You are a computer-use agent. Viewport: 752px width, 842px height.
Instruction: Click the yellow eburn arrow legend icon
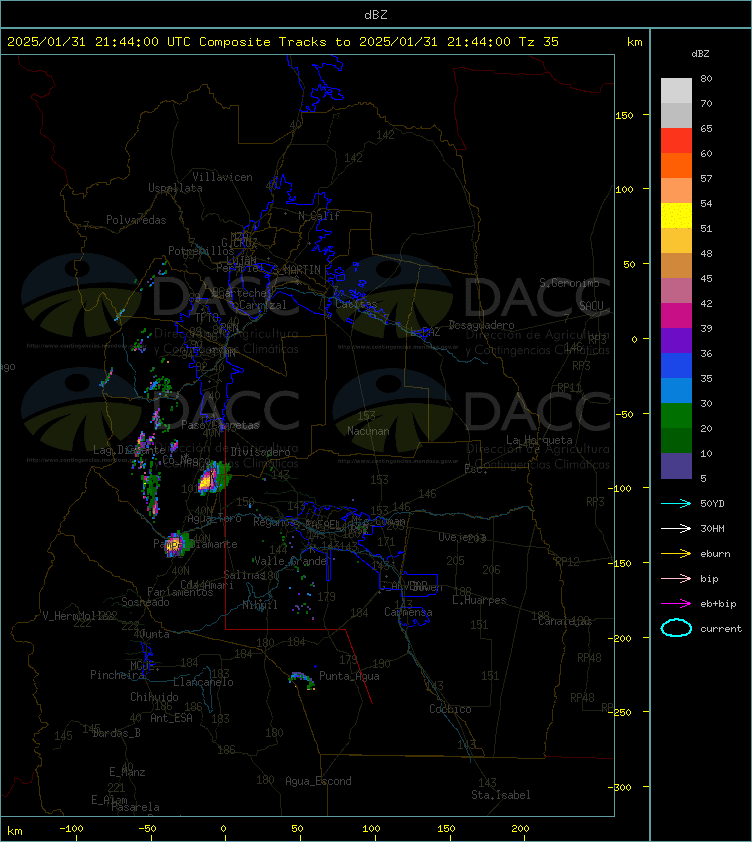676,553
